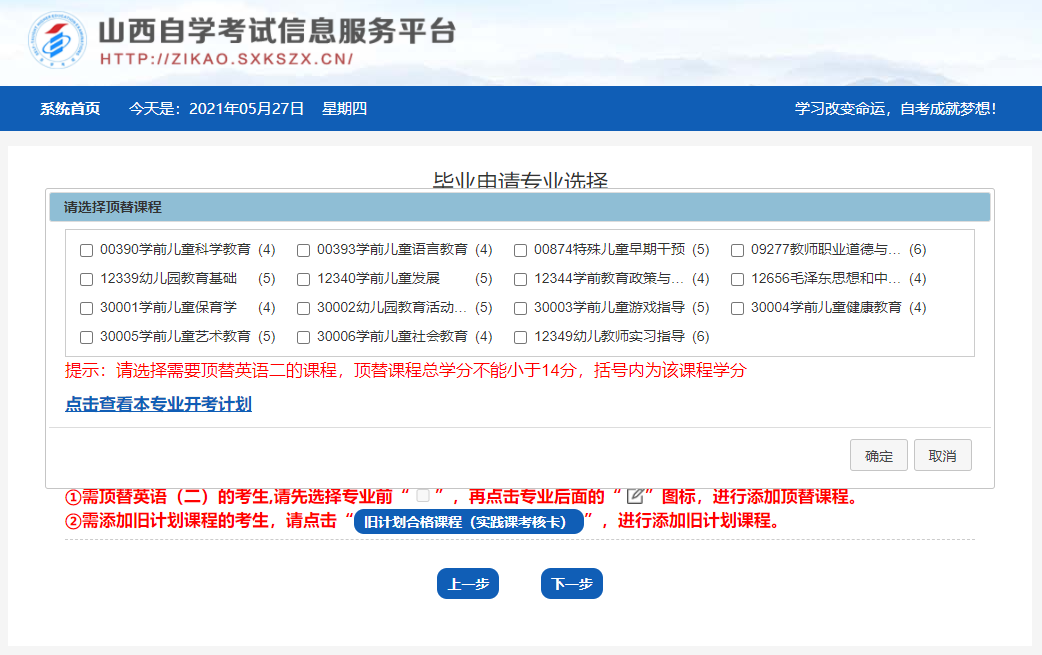Check the 00390学前儿童科学教育 course checkbox

[x=86, y=250]
